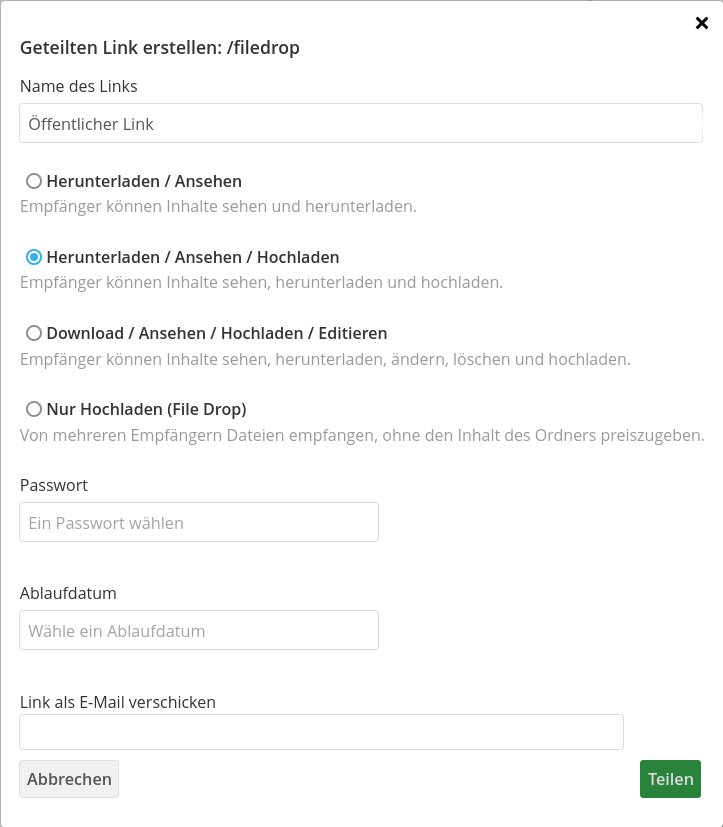
Task: Click the description mentioning ändern, löschen und hochladen
Action: click(x=330, y=359)
